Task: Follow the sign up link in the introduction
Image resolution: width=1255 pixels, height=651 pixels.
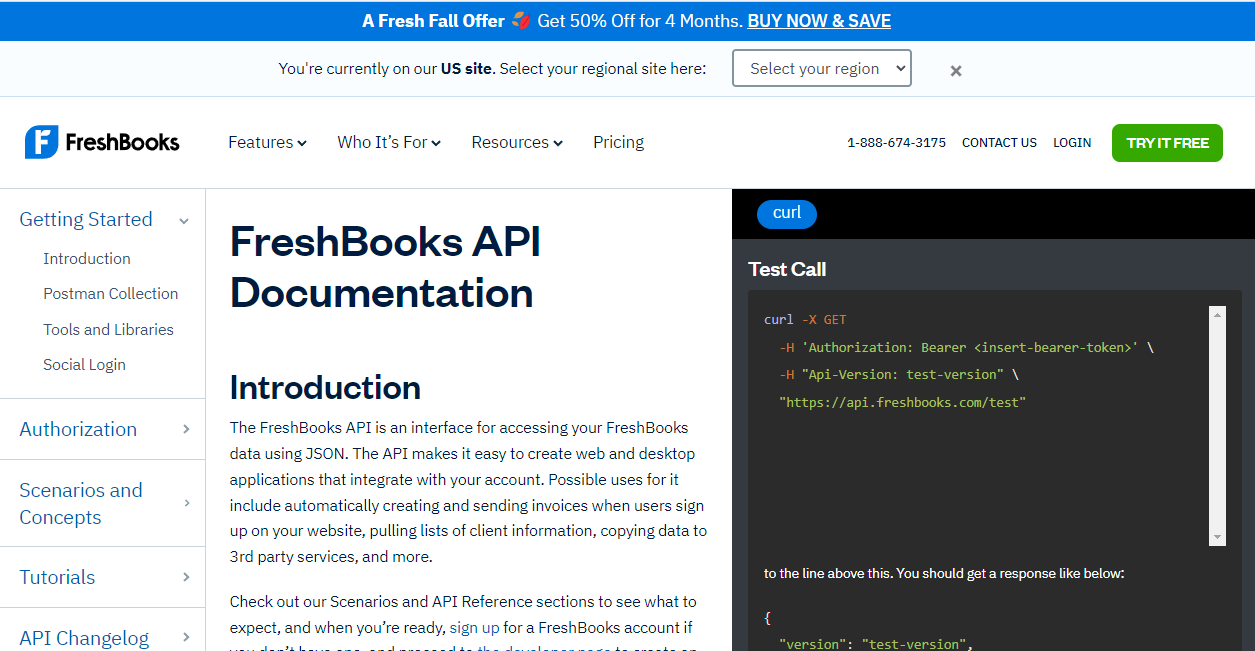Action: pyautogui.click(x=474, y=628)
